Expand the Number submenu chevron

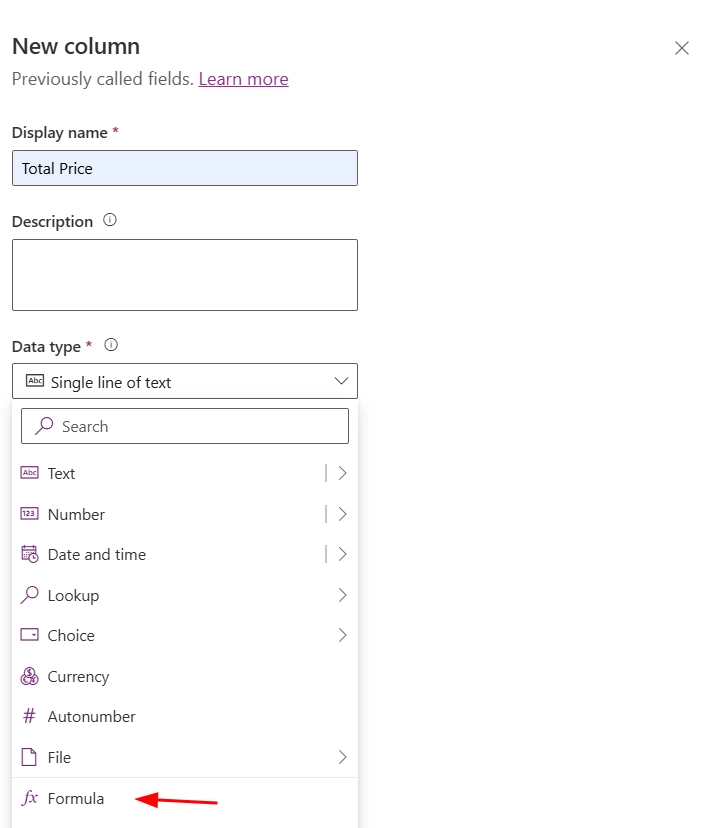pos(342,514)
